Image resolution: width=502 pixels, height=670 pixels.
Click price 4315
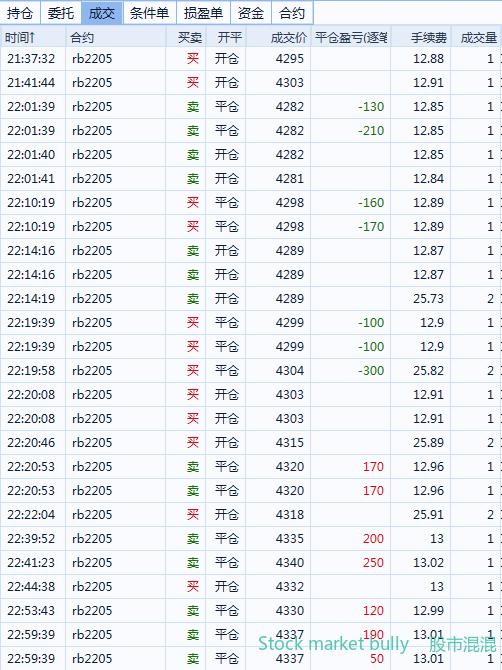(x=290, y=442)
